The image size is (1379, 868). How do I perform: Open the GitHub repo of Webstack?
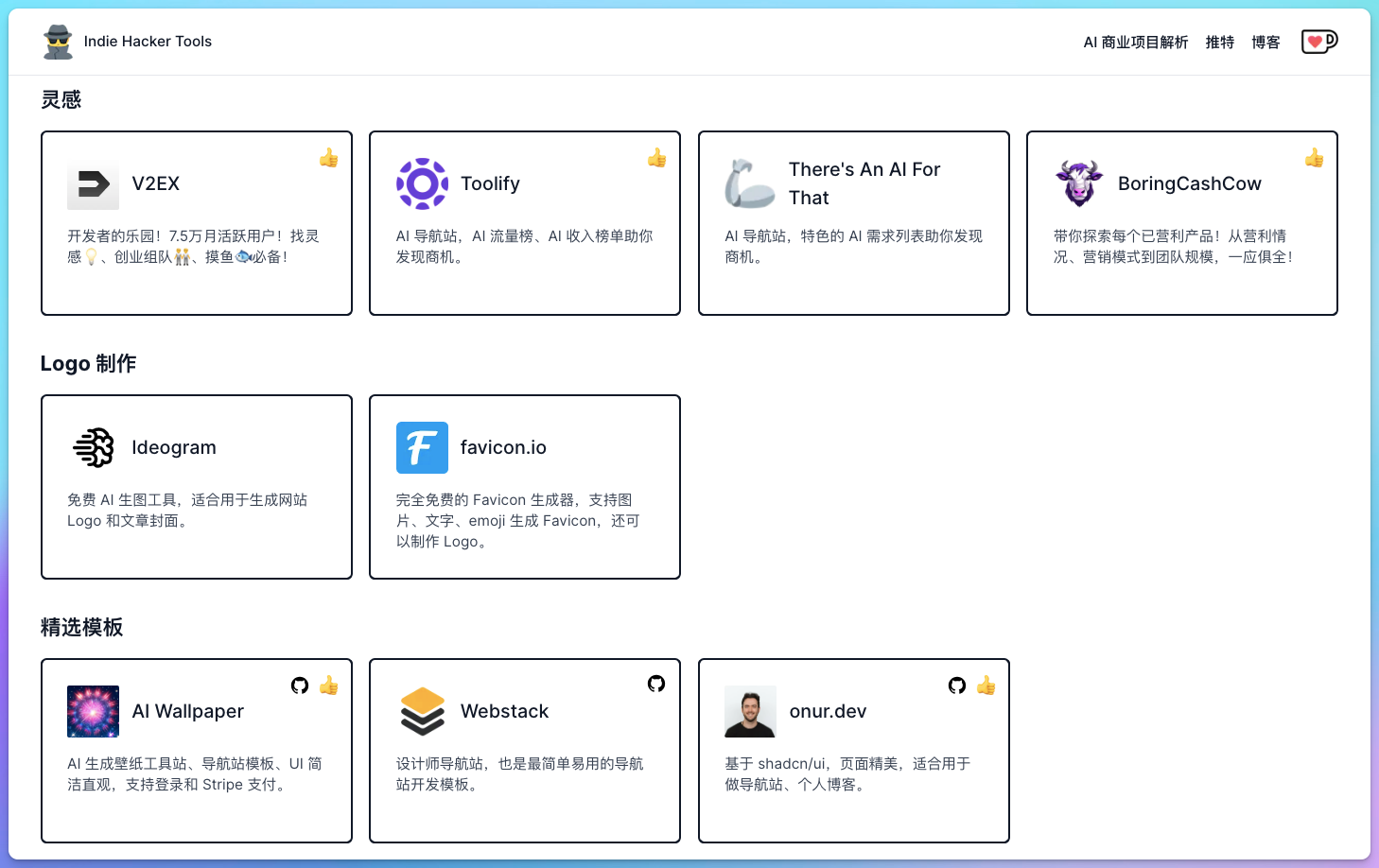(656, 684)
